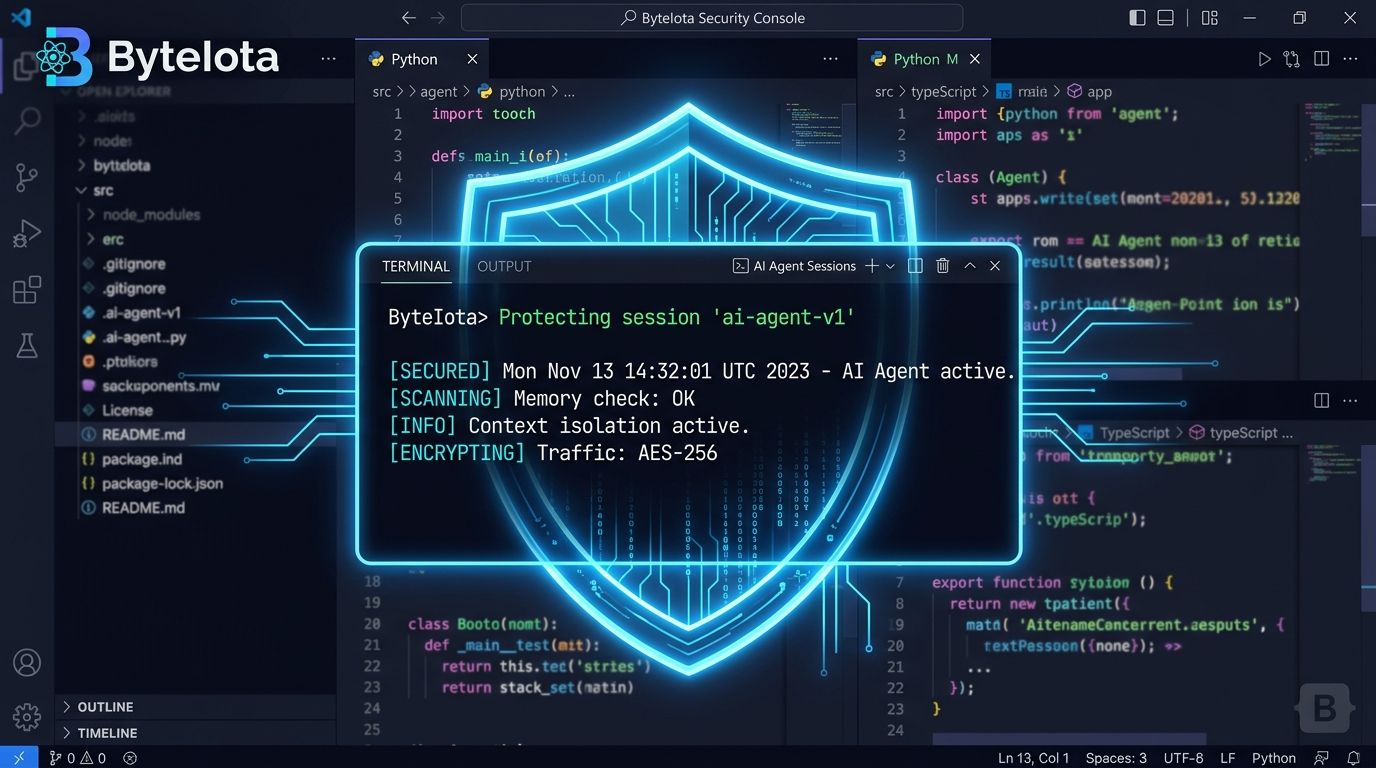
Task: Open the Source Control view
Action: coord(27,178)
